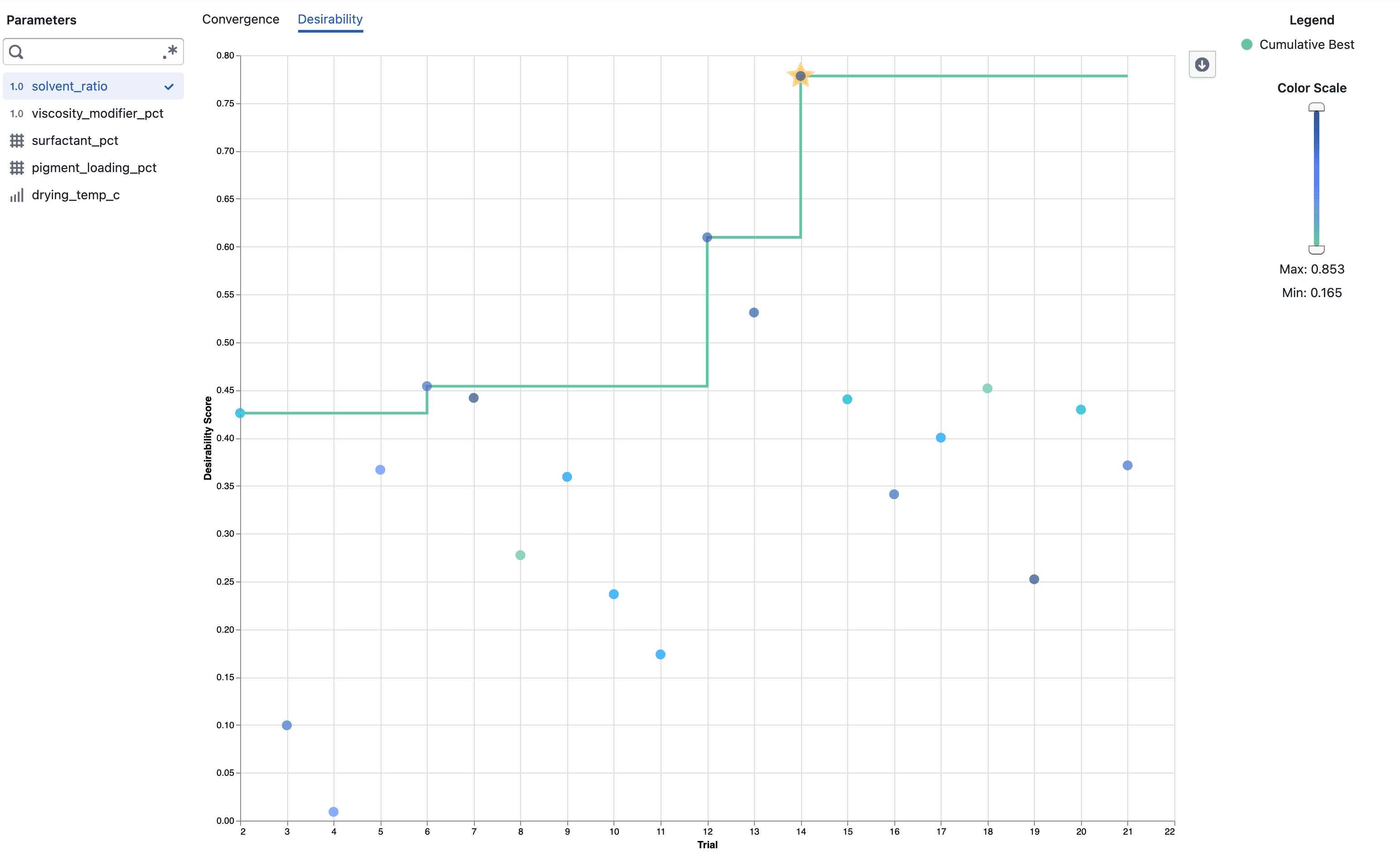Click the search magnifier icon
This screenshot has height=865, width=1400.
(x=17, y=52)
